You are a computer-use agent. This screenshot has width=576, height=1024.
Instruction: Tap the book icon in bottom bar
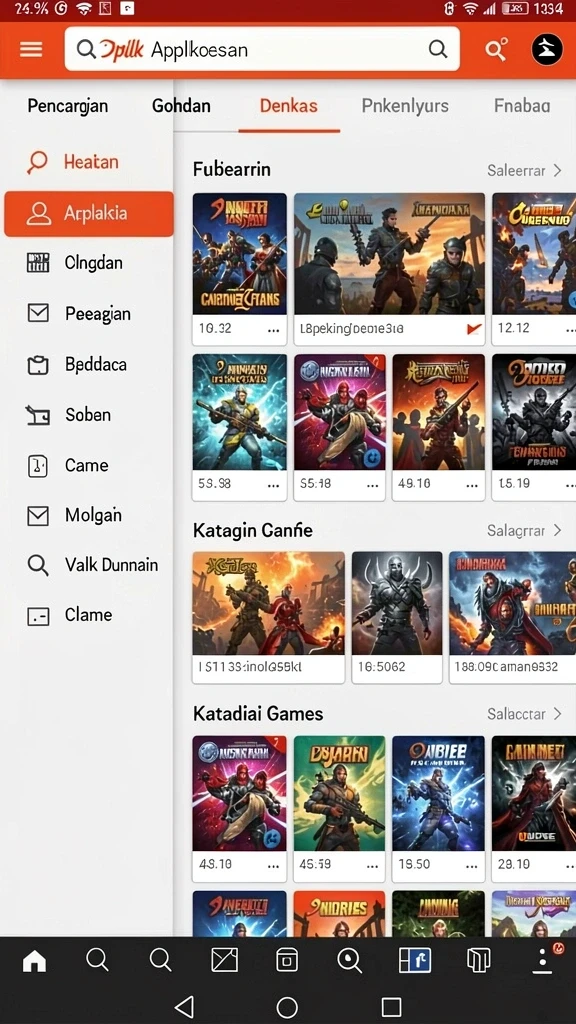(479, 959)
